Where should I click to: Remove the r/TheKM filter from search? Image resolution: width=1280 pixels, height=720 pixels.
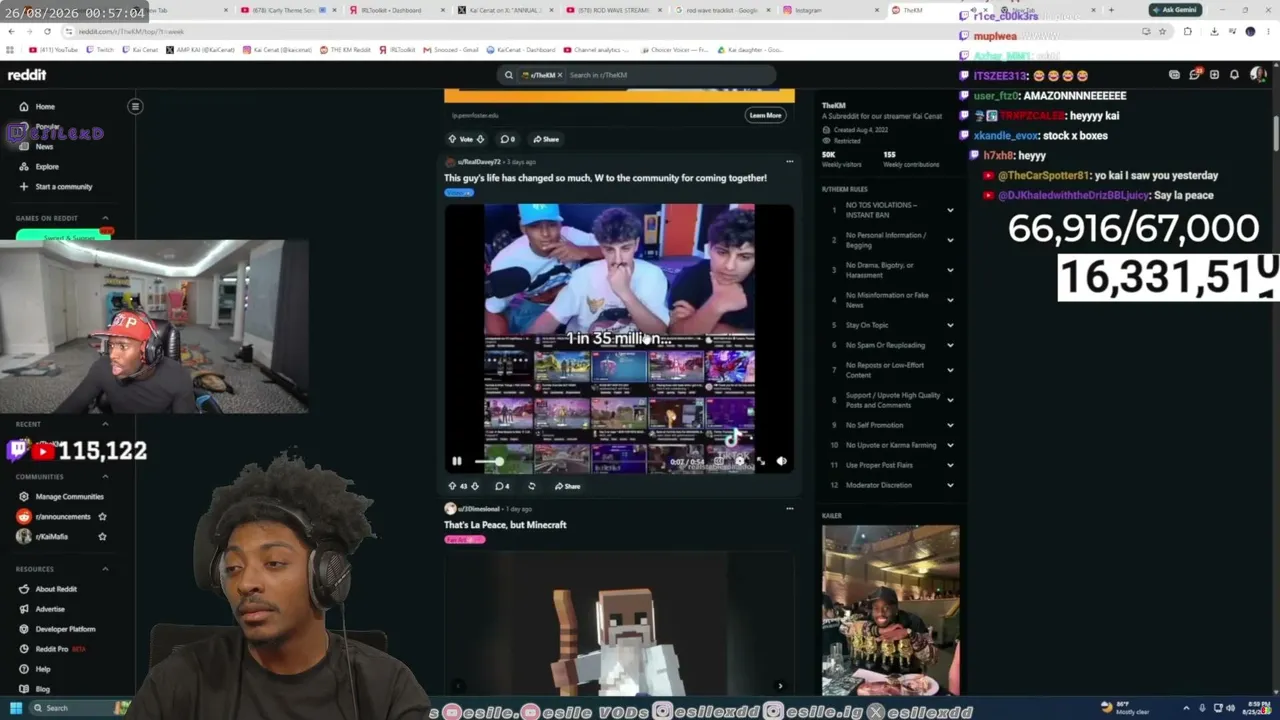coord(560,75)
